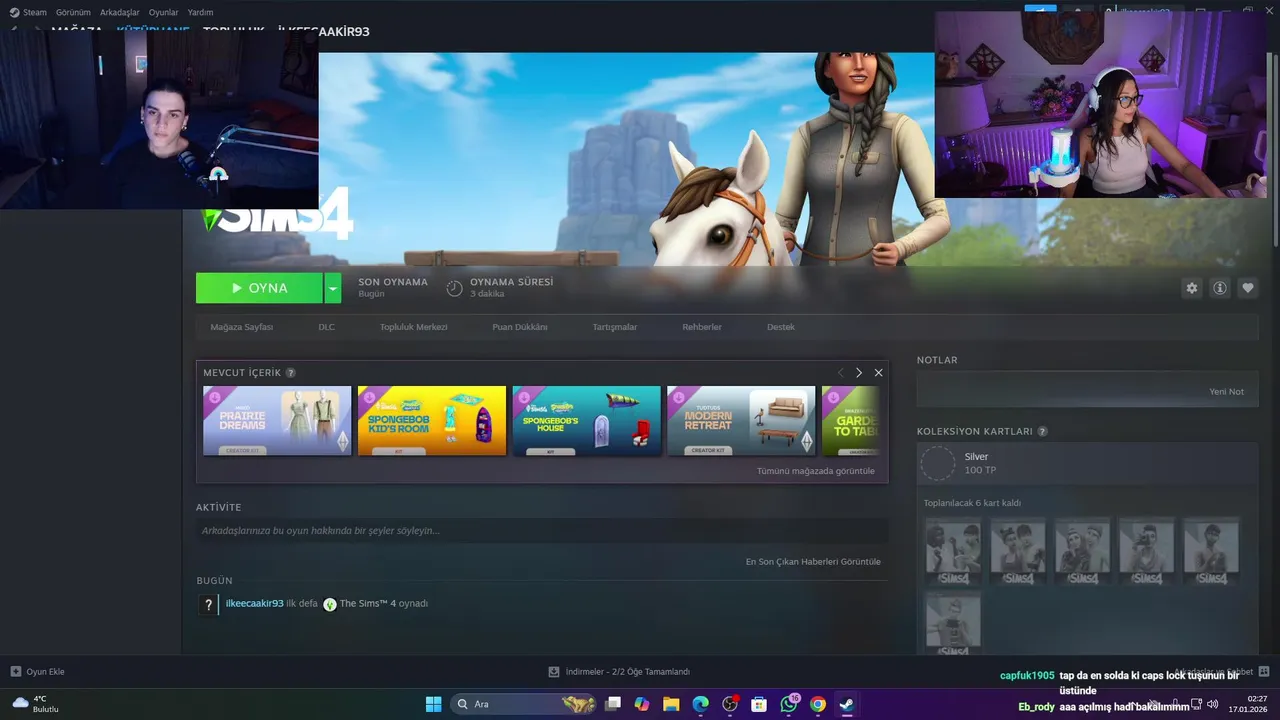The image size is (1280, 720).
Task: Click the volume icon in system tray
Action: point(1212,704)
